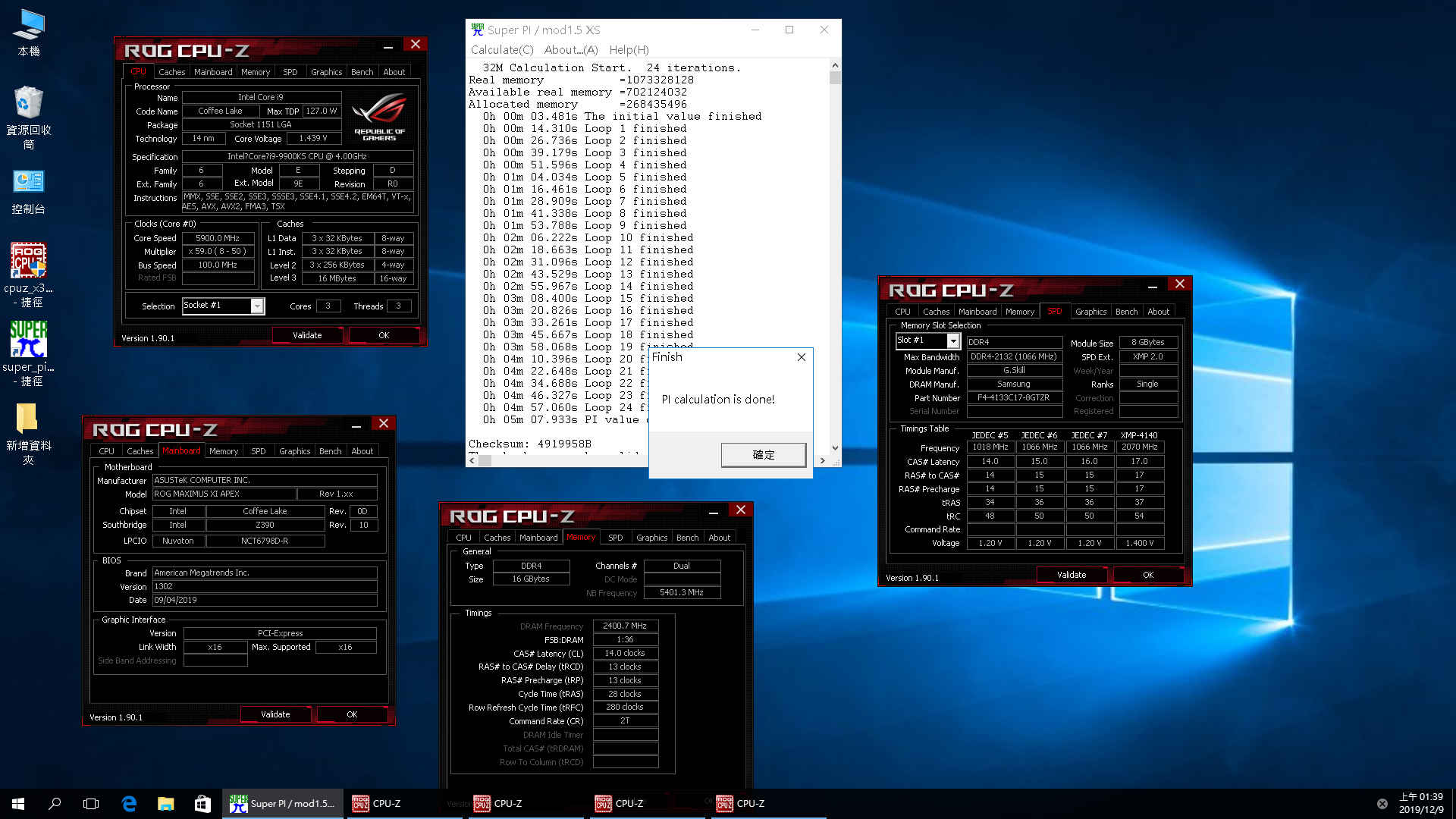This screenshot has height=819, width=1456.
Task: Maximize the Super PI window
Action: (789, 30)
